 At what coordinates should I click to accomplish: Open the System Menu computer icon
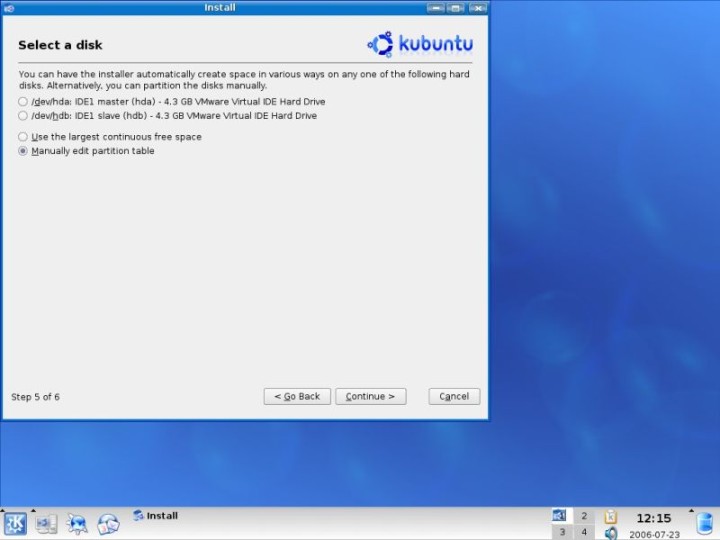[46, 524]
